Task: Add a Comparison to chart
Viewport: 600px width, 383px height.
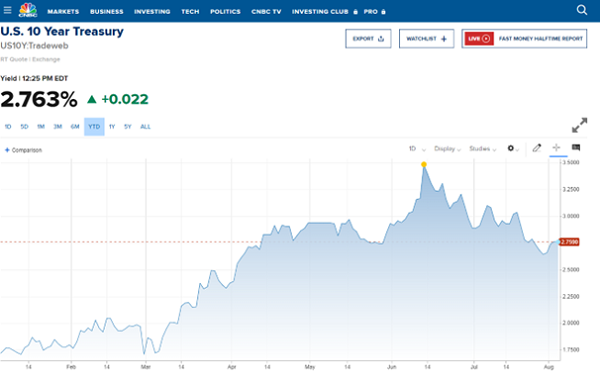Action: click(x=23, y=150)
